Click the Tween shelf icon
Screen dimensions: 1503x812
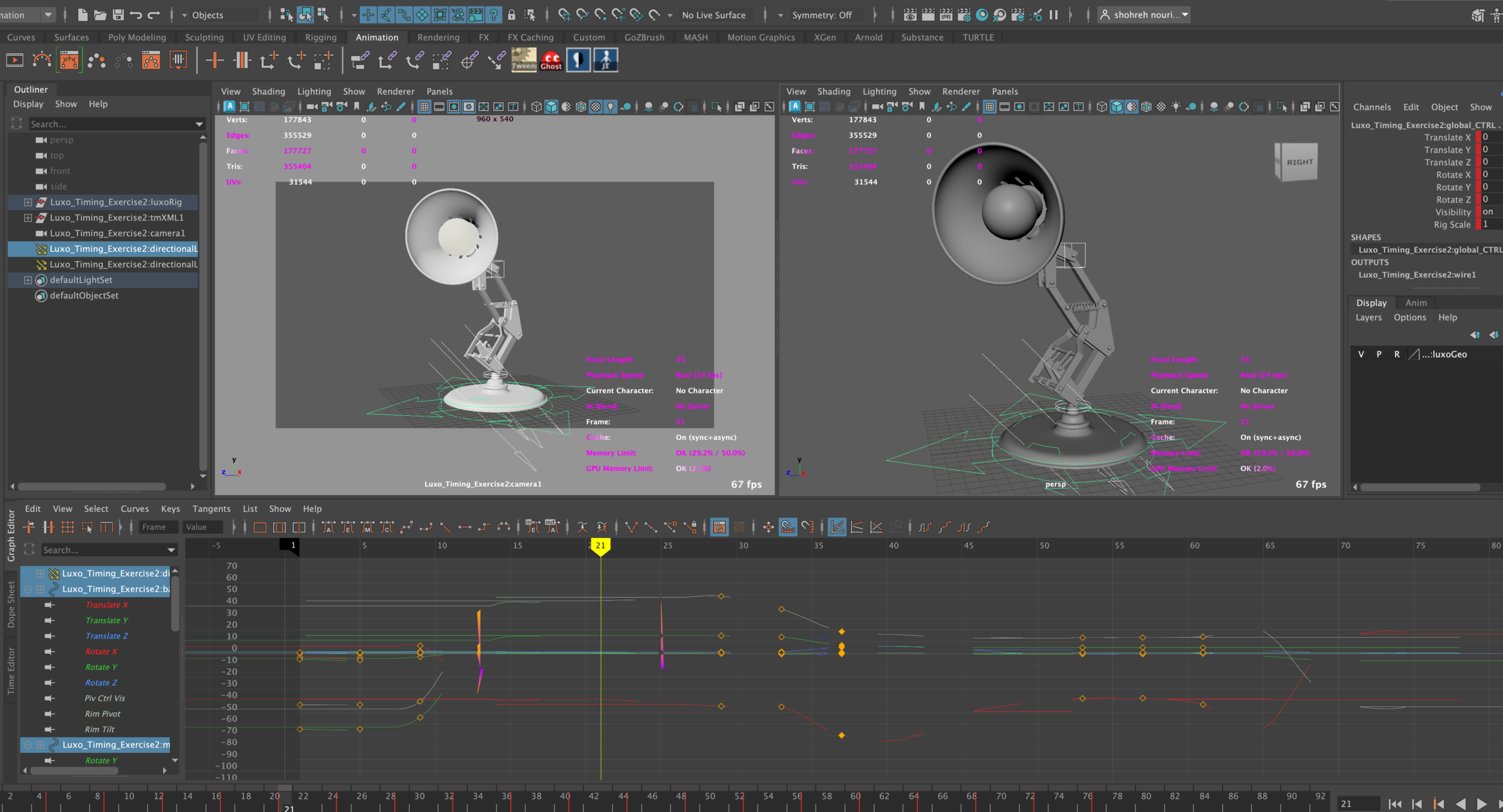click(523, 60)
